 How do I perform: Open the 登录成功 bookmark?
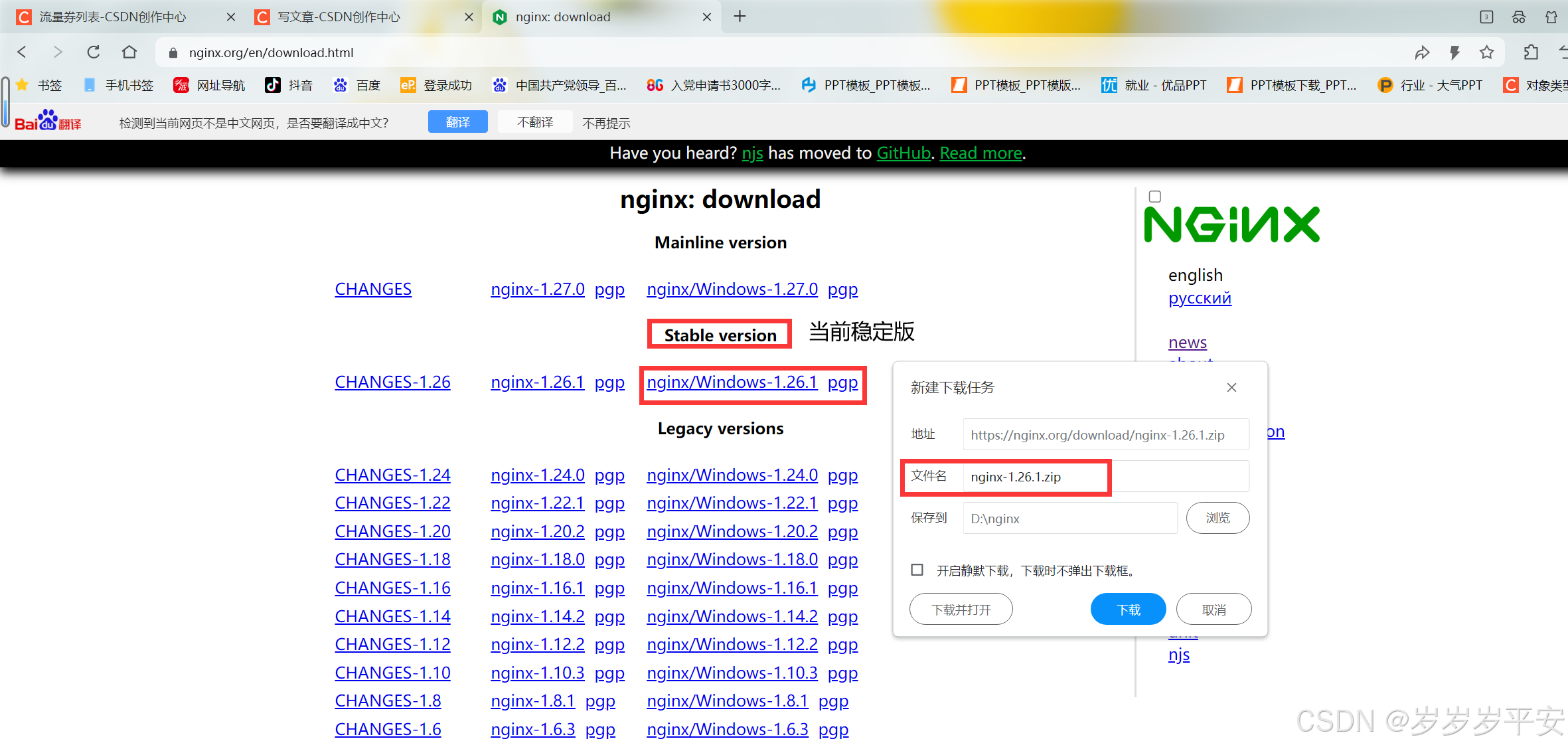(436, 85)
